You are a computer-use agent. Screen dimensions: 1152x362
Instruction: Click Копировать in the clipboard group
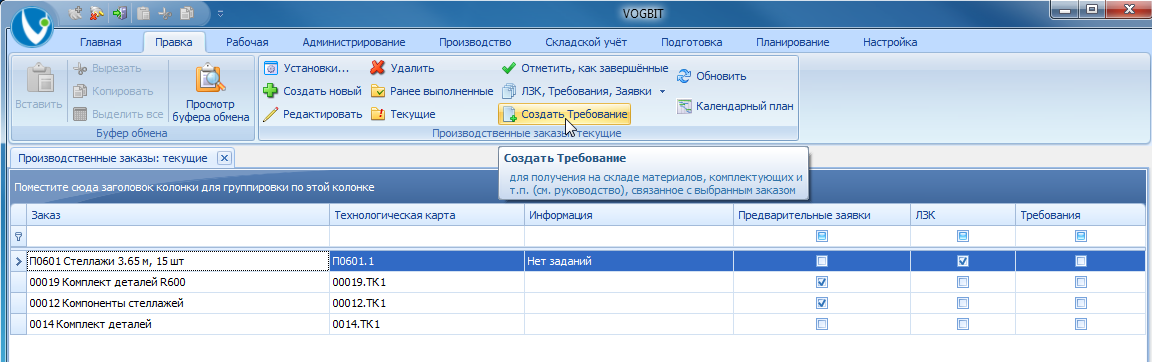[112, 91]
